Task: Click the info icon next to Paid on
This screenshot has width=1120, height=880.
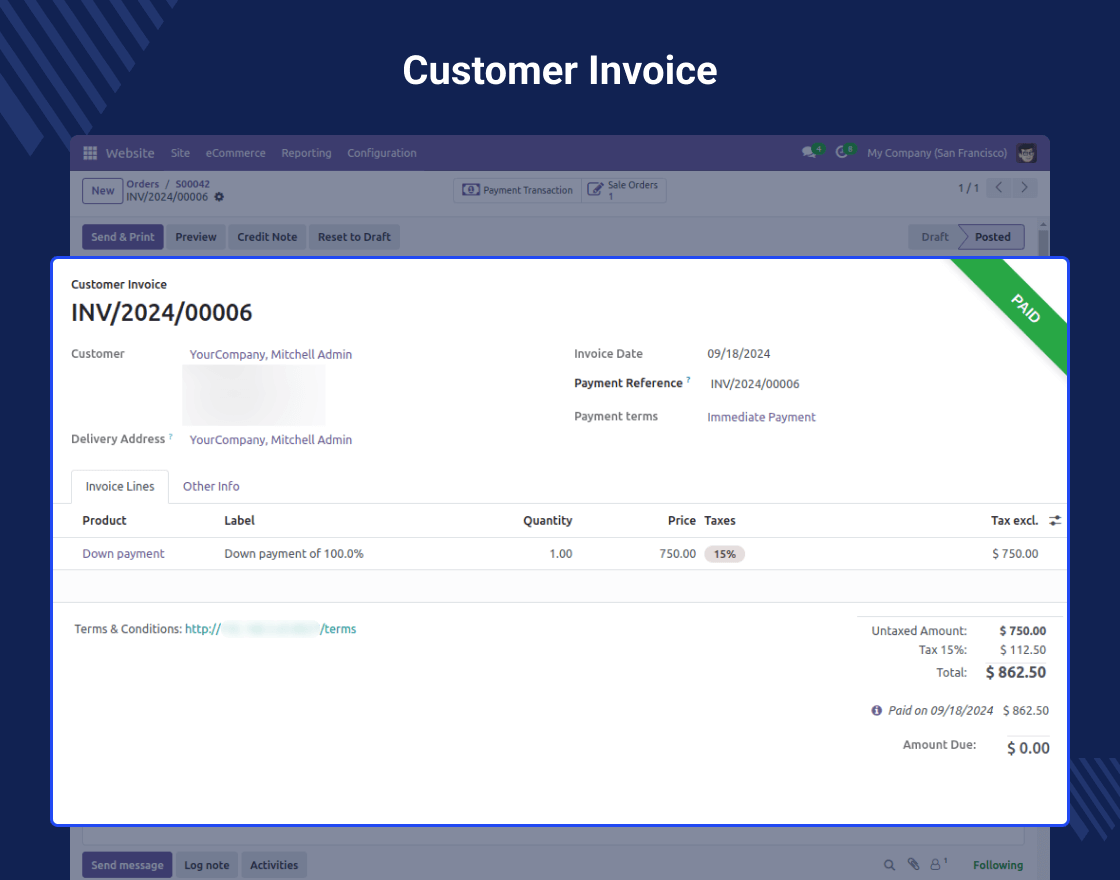Action: [876, 710]
